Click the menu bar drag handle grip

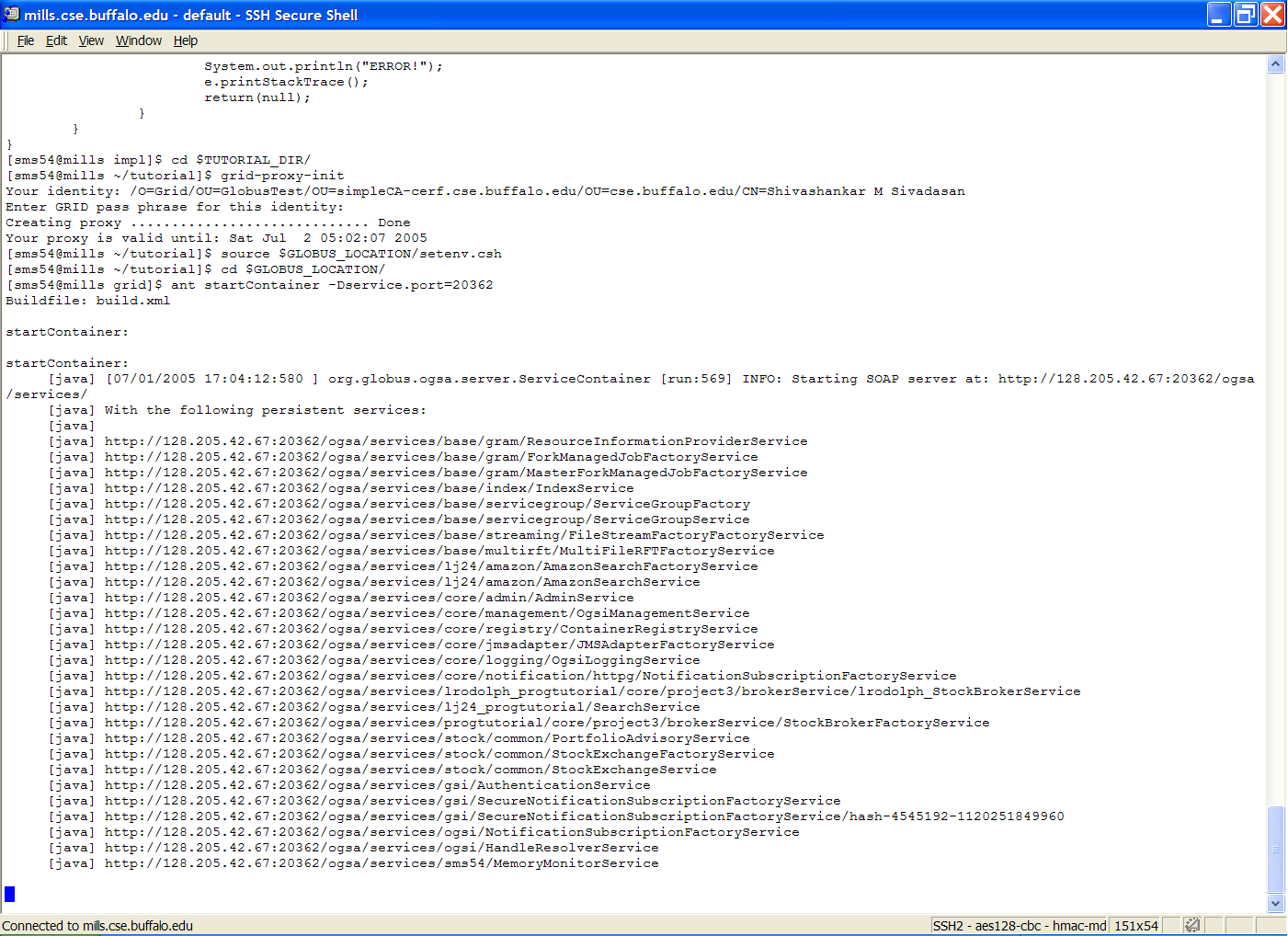click(7, 40)
